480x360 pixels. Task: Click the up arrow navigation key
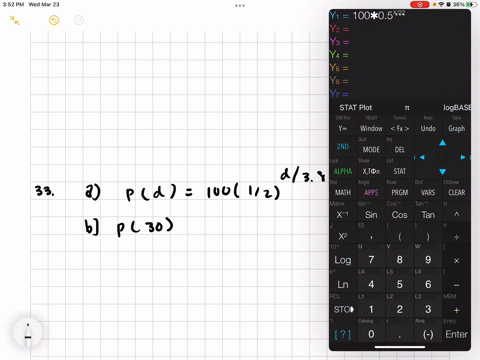[442, 143]
